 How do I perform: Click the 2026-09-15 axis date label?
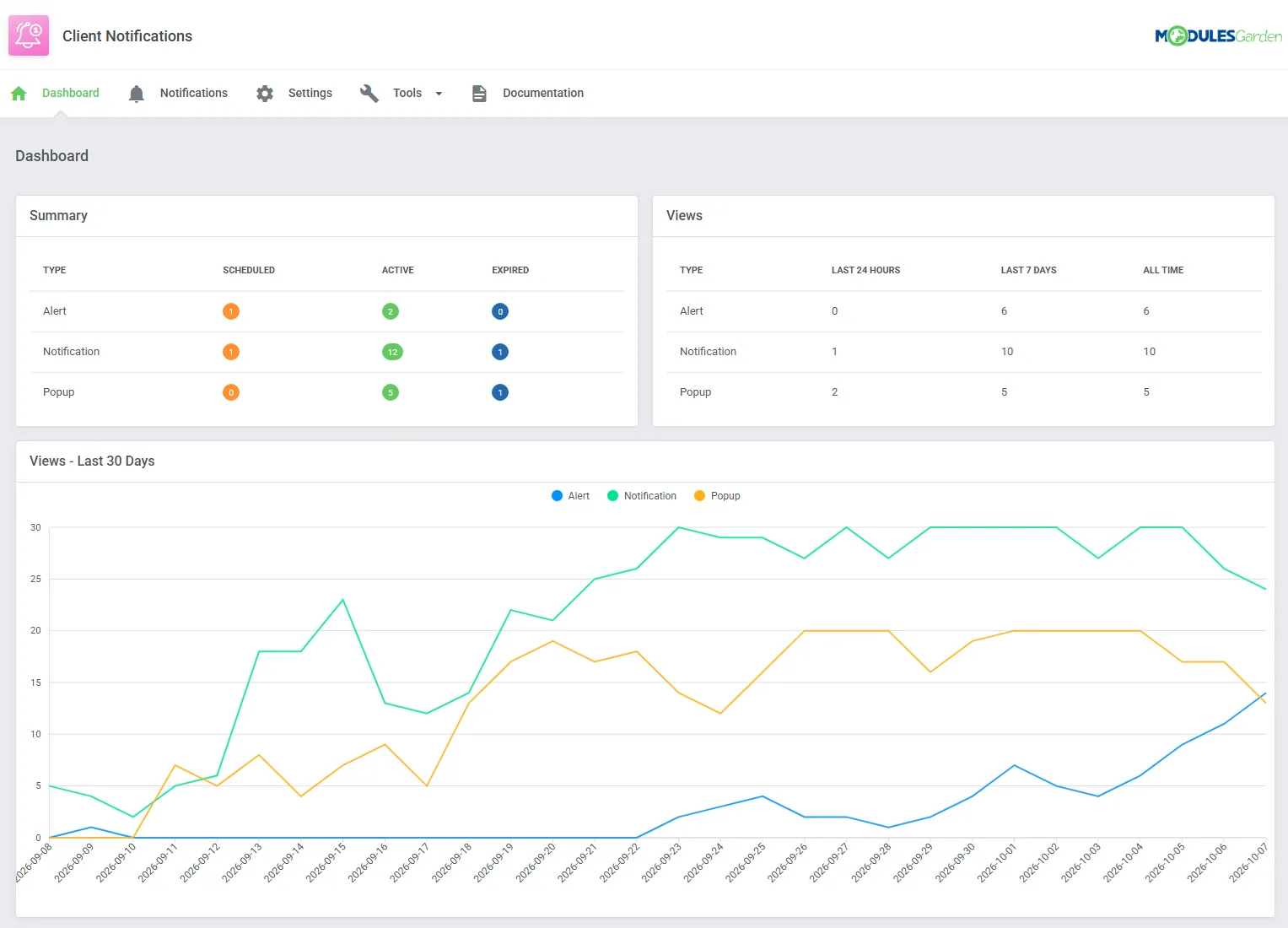coord(326,862)
